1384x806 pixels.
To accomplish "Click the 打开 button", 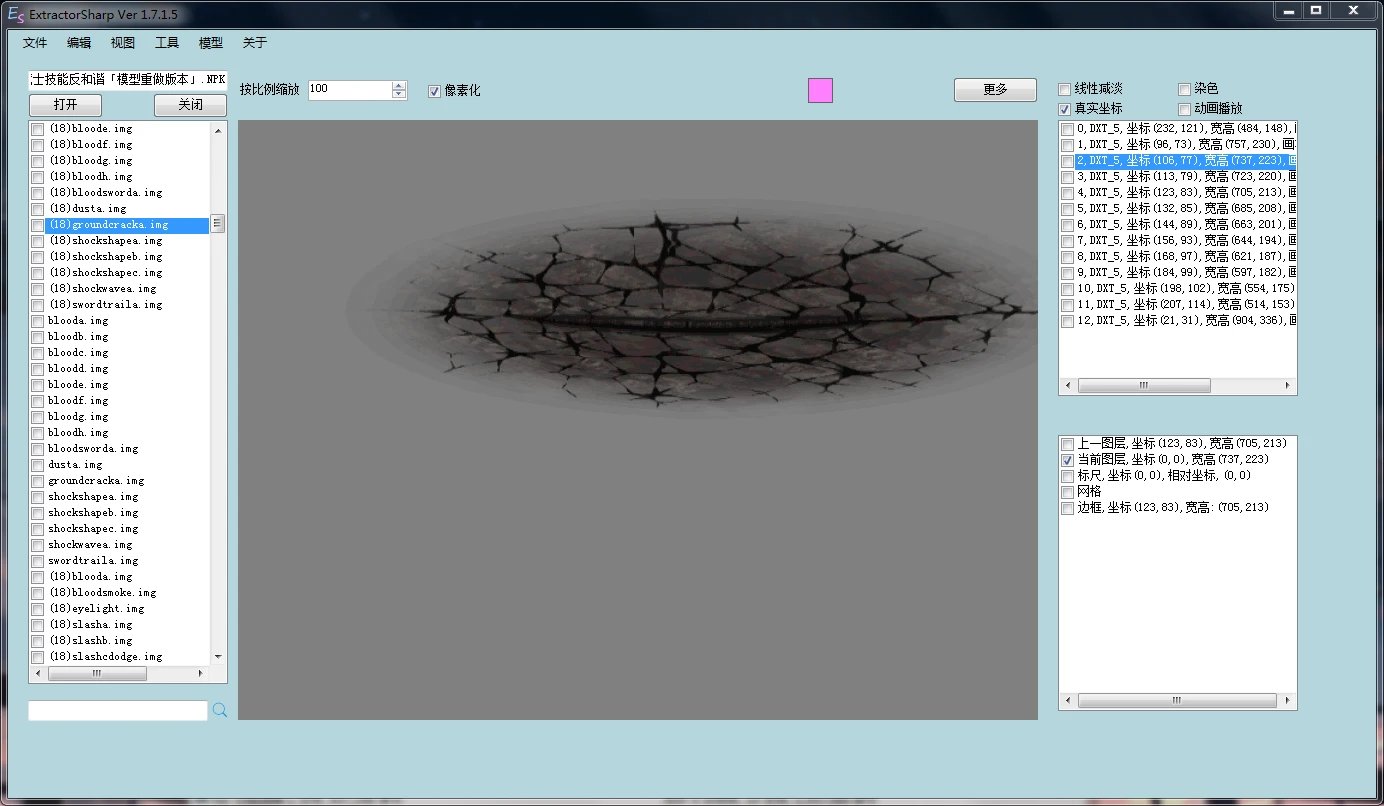I will (x=65, y=105).
